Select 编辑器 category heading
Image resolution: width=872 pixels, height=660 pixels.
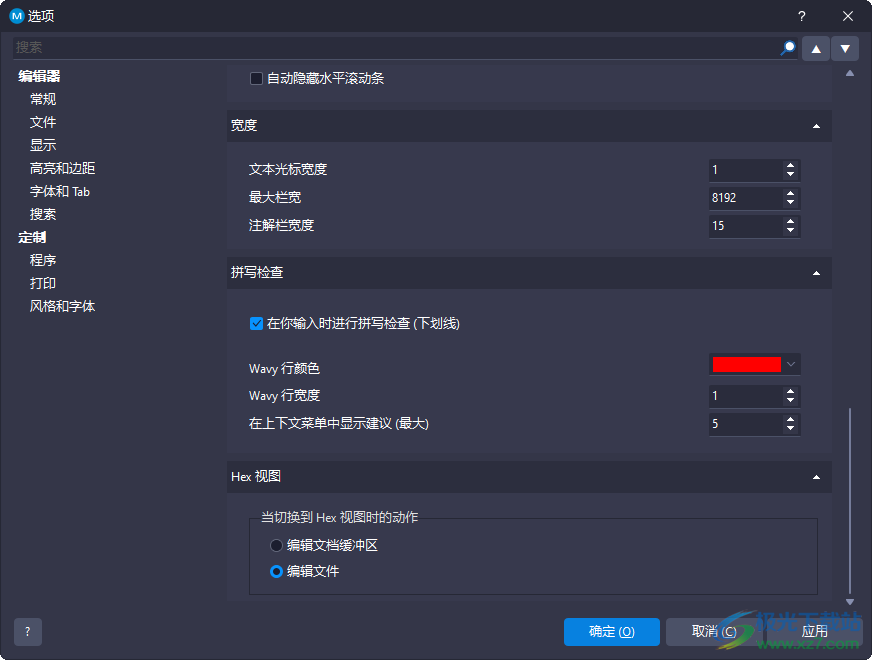pyautogui.click(x=39, y=76)
